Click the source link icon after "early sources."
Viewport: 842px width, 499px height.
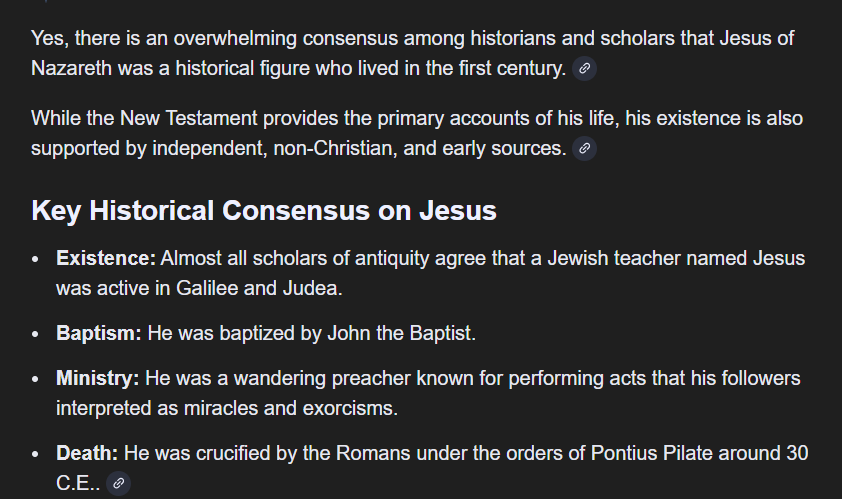click(x=585, y=149)
